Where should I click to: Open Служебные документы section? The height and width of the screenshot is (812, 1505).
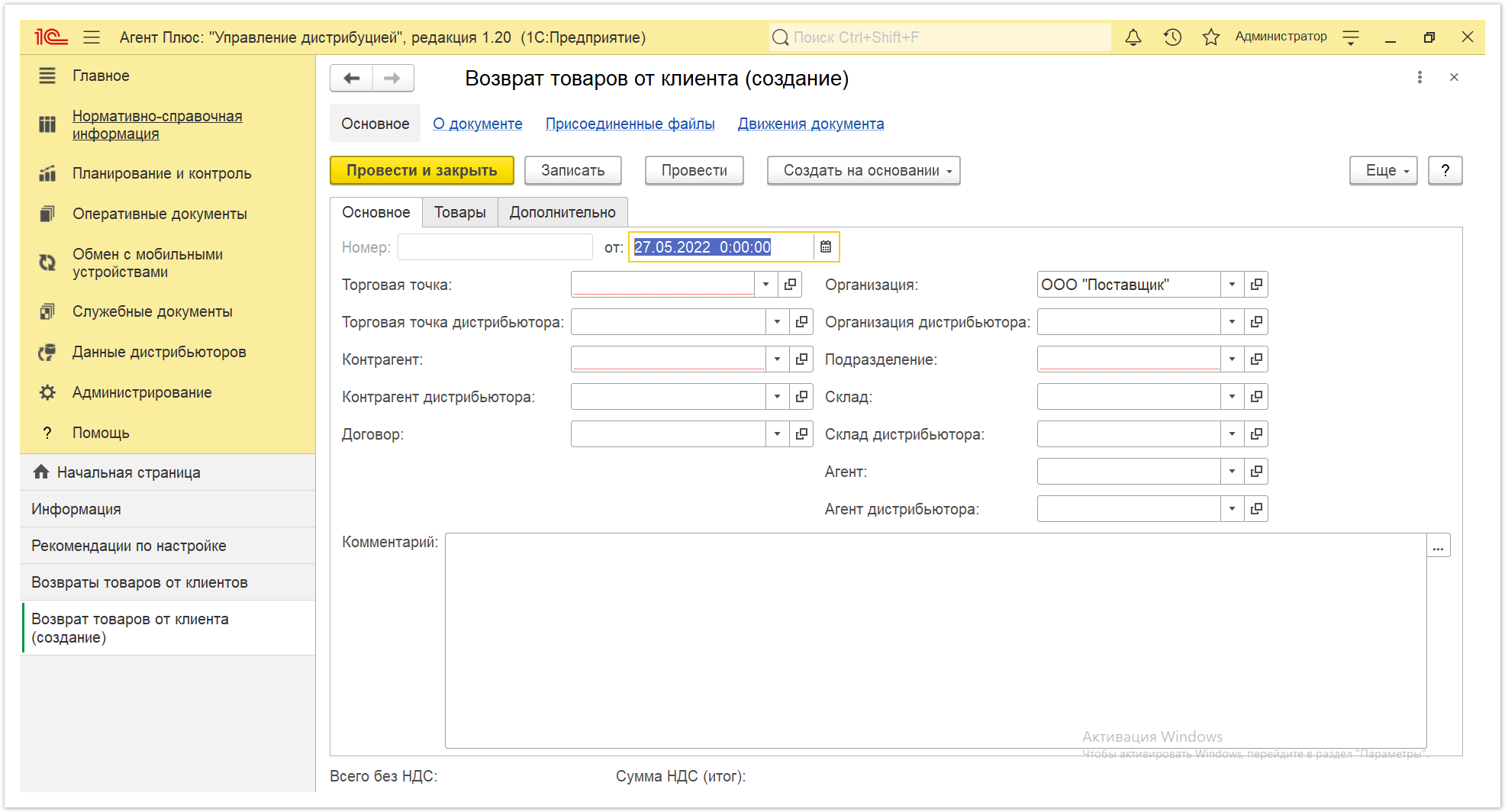(152, 311)
